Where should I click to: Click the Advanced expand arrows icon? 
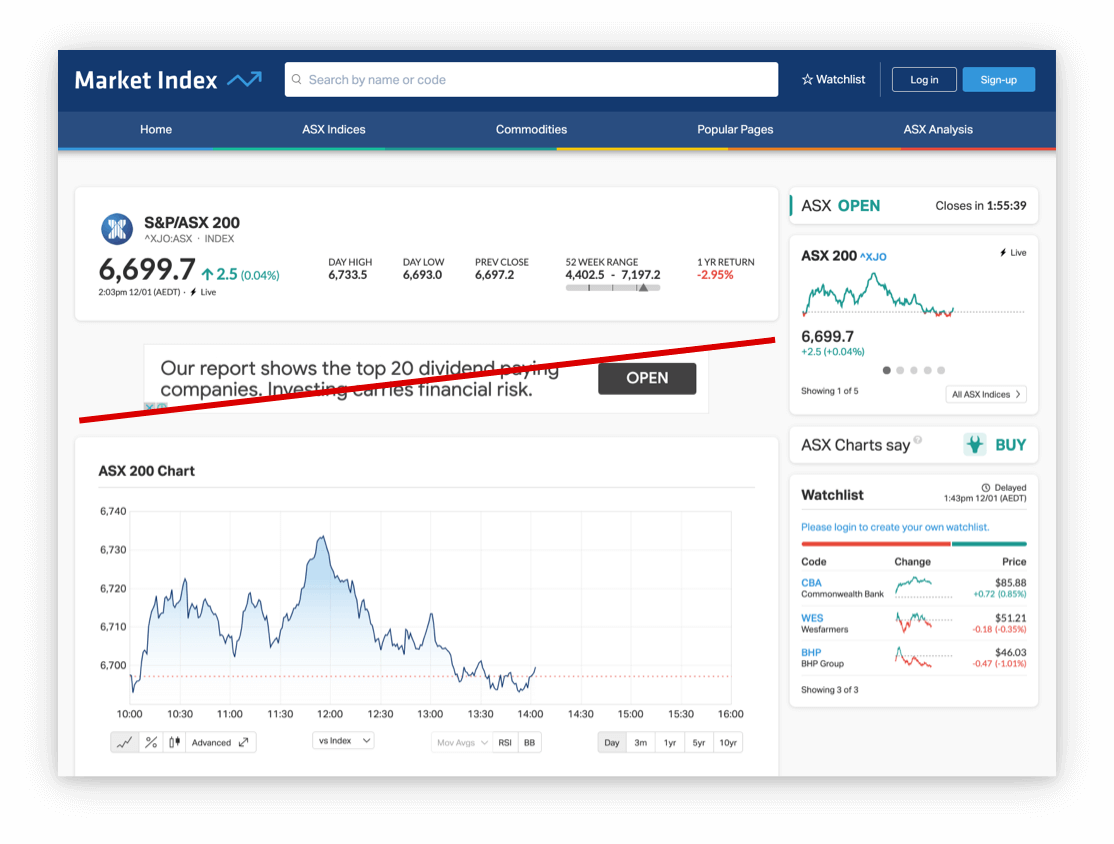click(x=244, y=742)
